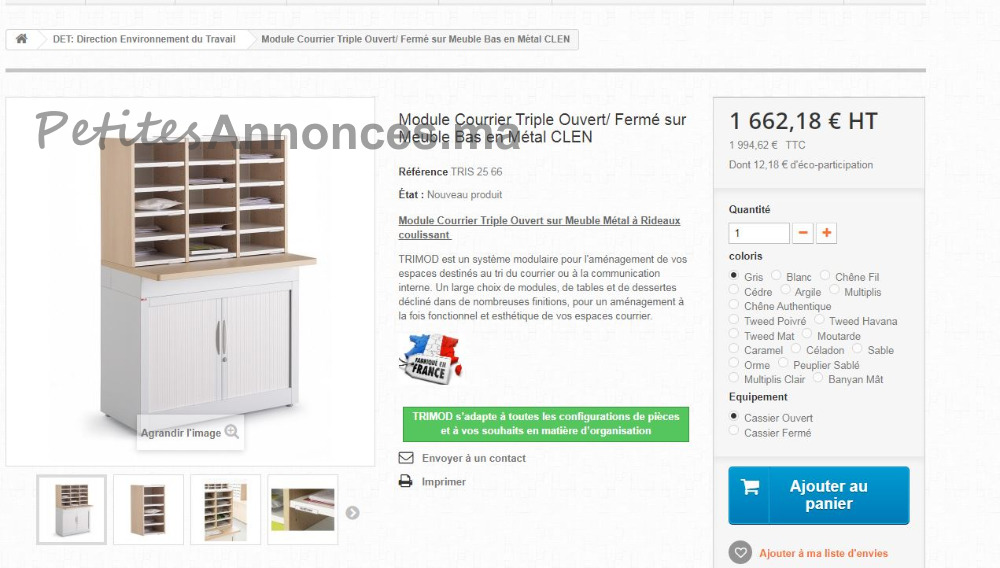The width and height of the screenshot is (1000, 568).
Task: Increase quantity with the plus button
Action: (827, 233)
